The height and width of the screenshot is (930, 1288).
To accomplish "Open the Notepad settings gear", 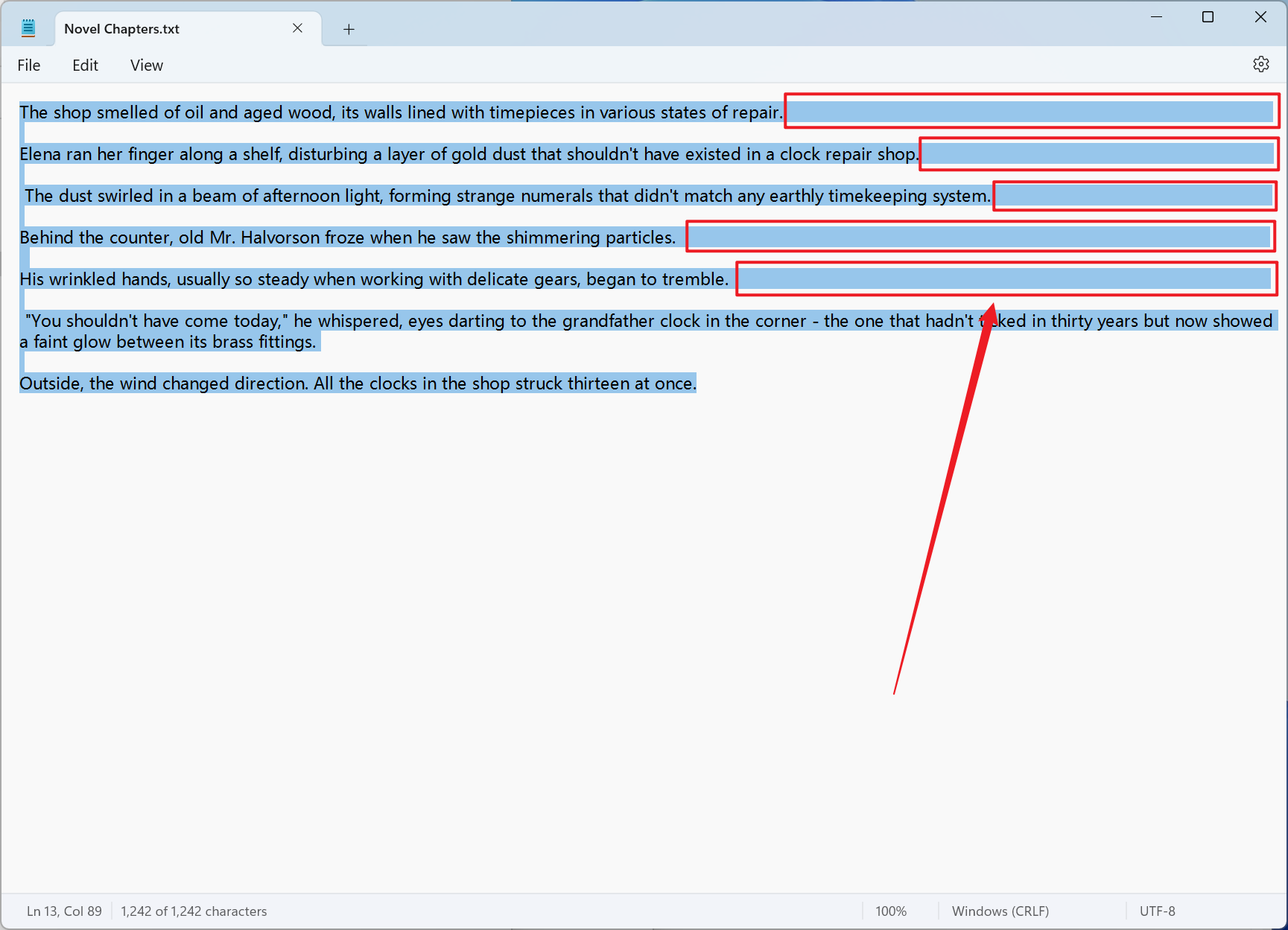I will pos(1260,65).
